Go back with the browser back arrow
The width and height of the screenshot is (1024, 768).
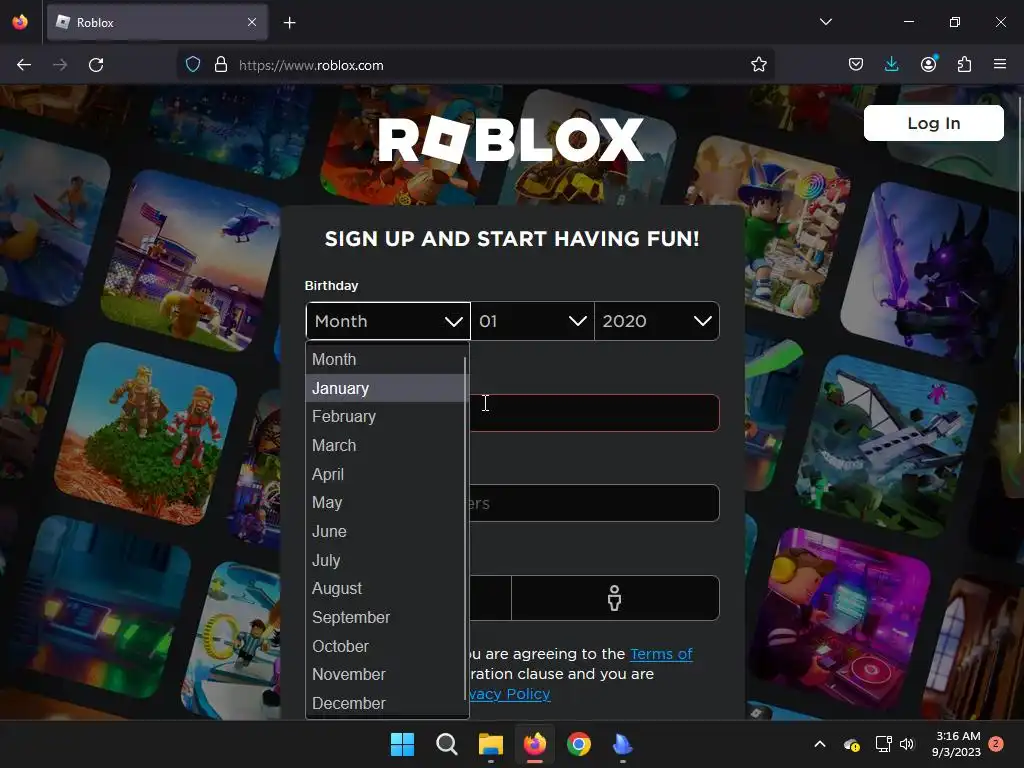click(24, 65)
